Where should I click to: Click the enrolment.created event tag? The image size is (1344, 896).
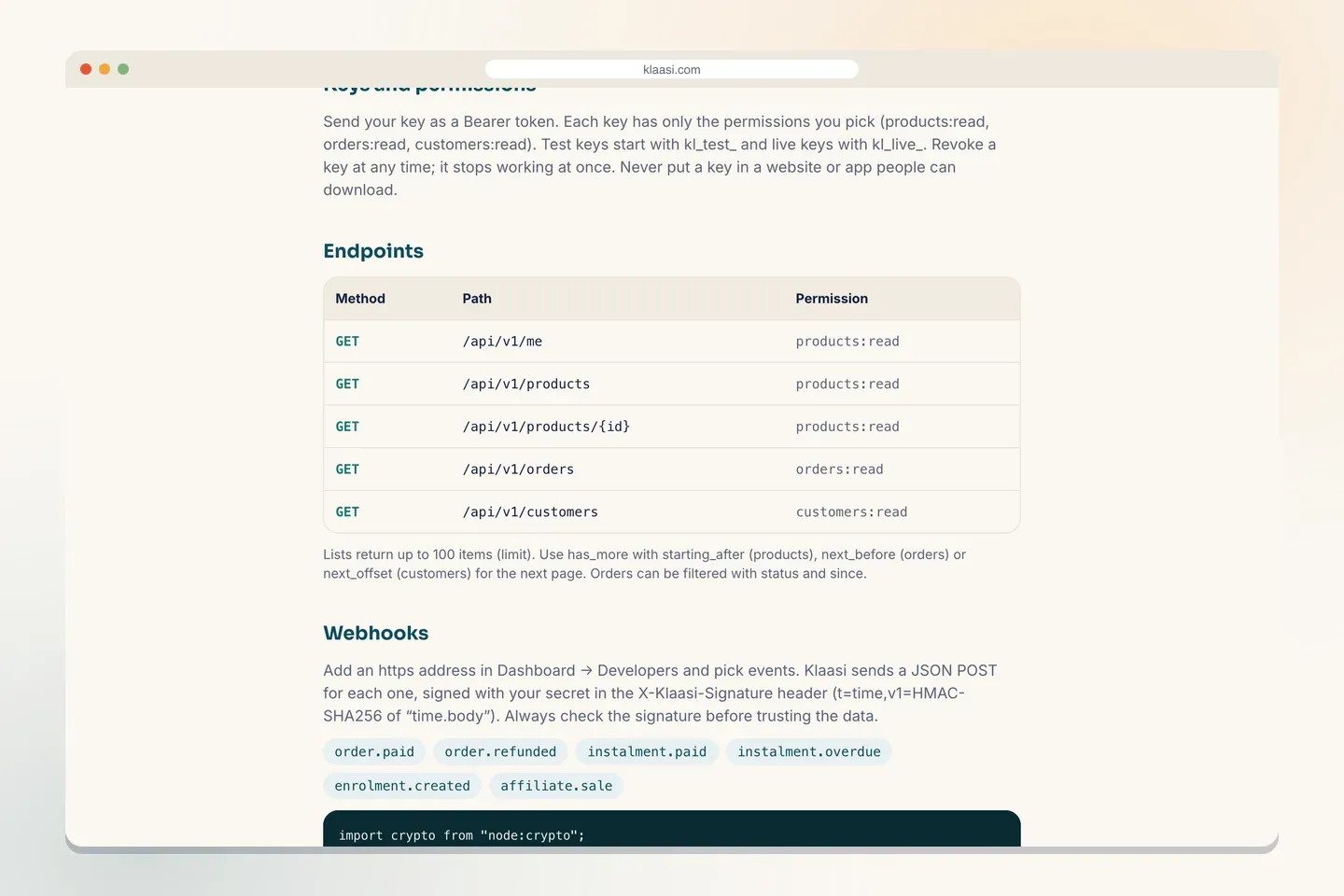point(402,786)
